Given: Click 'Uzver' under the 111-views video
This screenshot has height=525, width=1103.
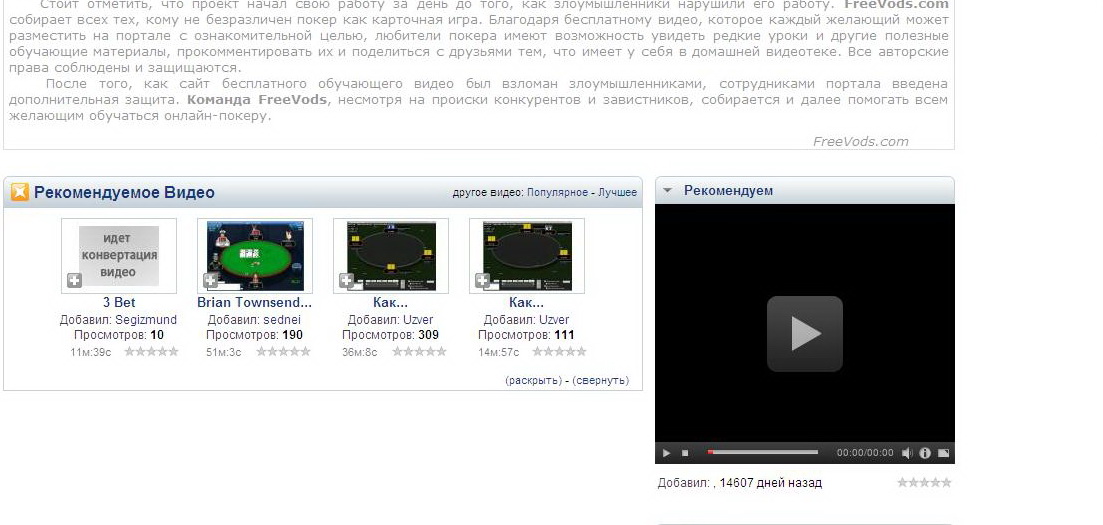Looking at the screenshot, I should (x=554, y=320).
